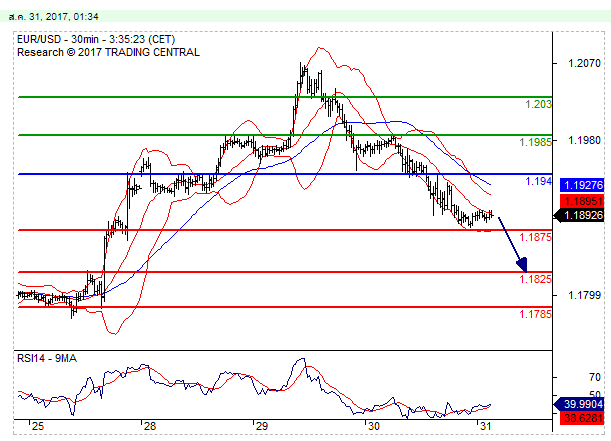
Task: Click the blue price tag 1.19276
Action: pos(582,185)
